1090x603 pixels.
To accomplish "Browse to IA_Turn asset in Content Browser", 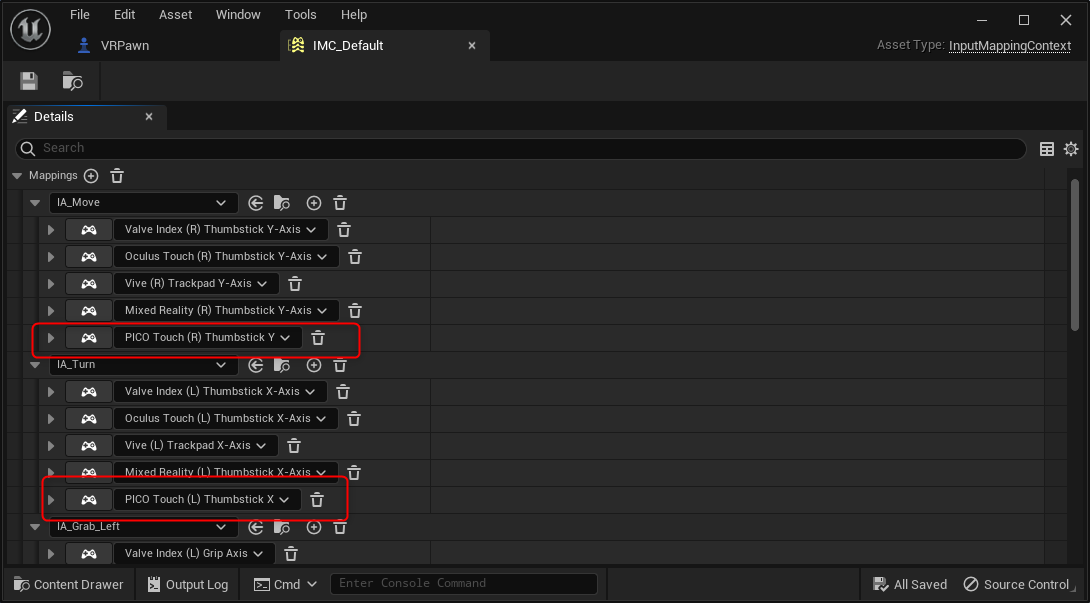I will coord(282,365).
